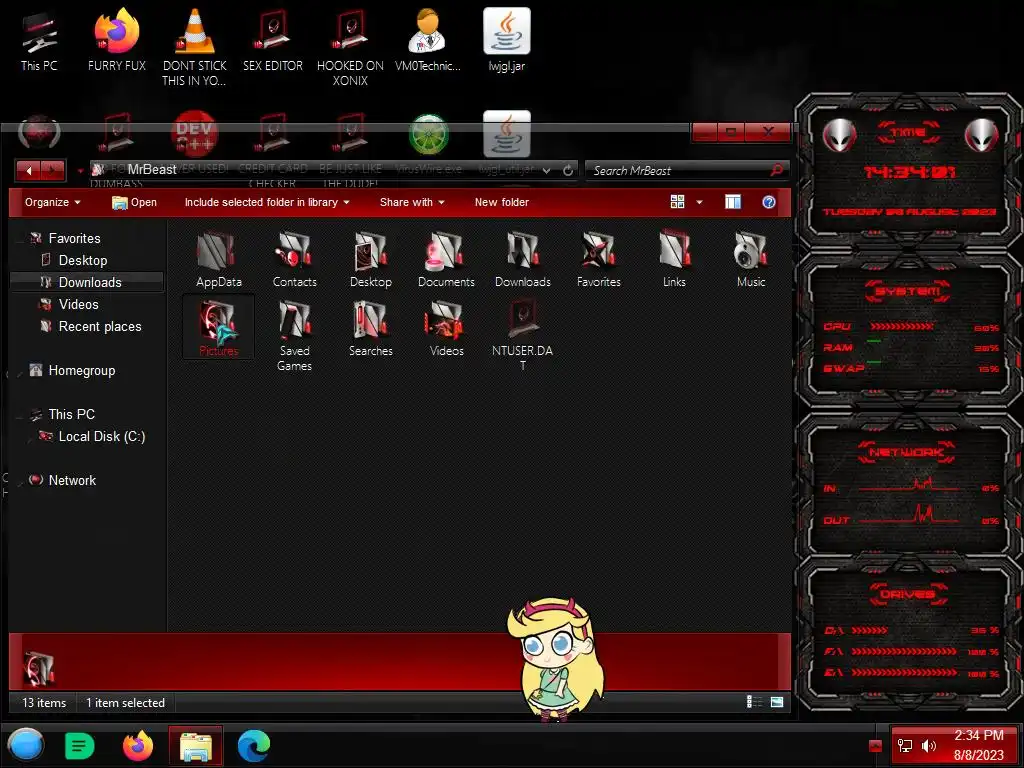Image resolution: width=1024 pixels, height=768 pixels.
Task: Click the Search MrBeast field
Action: (687, 170)
